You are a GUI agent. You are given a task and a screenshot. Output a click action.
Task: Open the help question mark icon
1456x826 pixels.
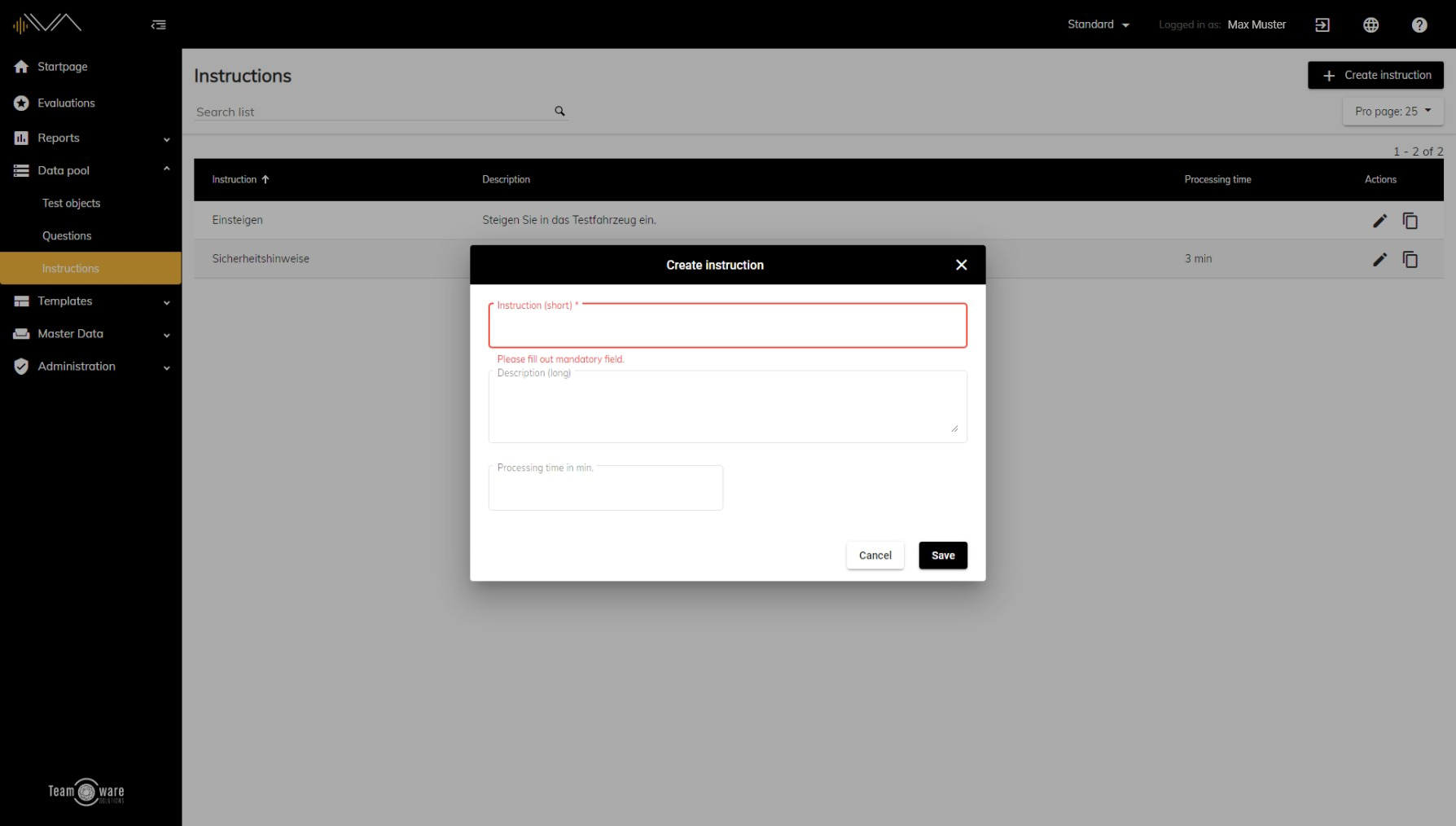tap(1419, 24)
